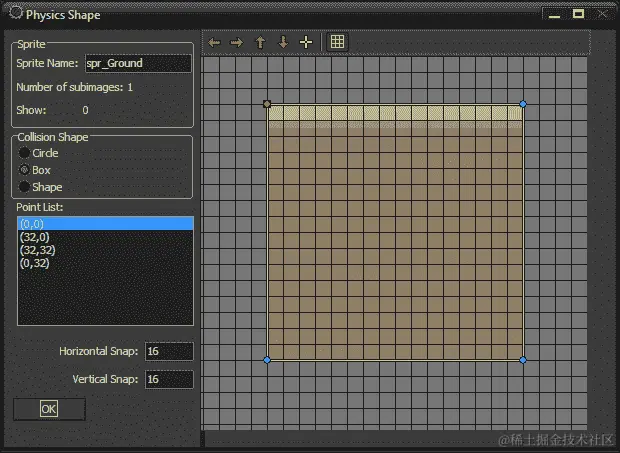620x453 pixels.
Task: Click the Horizontal Snap input field
Action: [x=169, y=351]
